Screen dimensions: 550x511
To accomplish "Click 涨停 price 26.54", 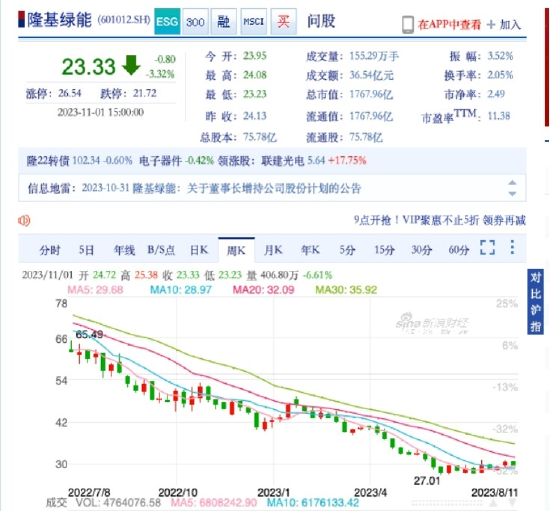I will coord(69,93).
